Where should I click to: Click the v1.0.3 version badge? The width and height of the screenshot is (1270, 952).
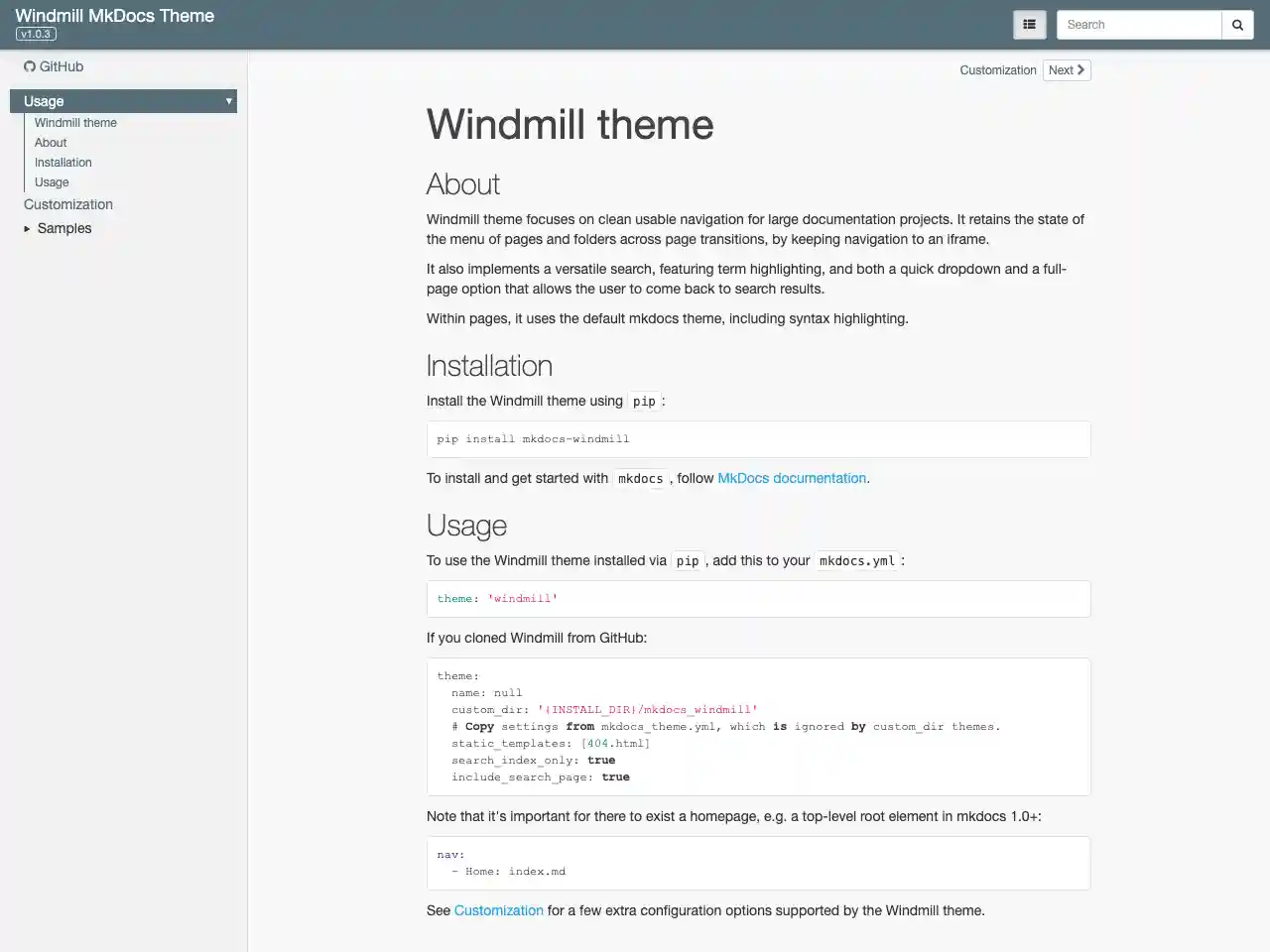(x=36, y=33)
